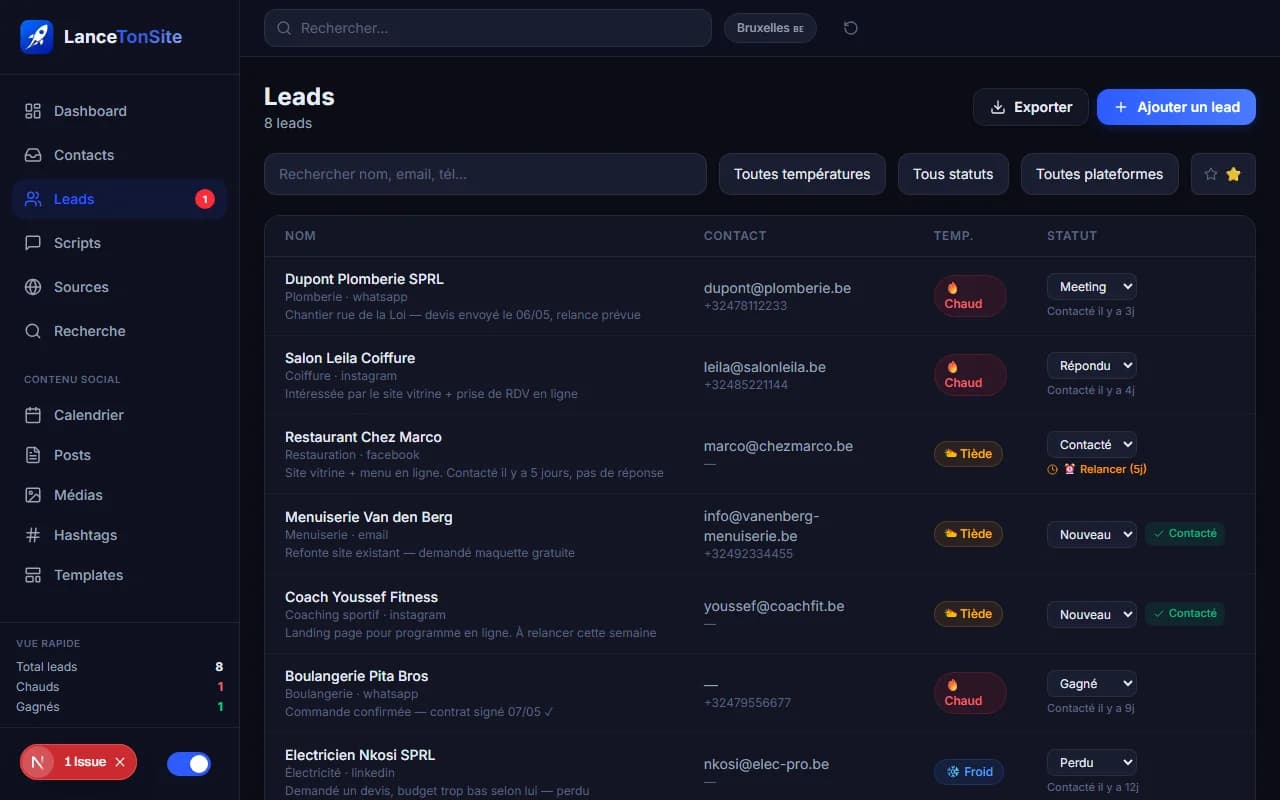Click the 1 Issue label

[85, 762]
